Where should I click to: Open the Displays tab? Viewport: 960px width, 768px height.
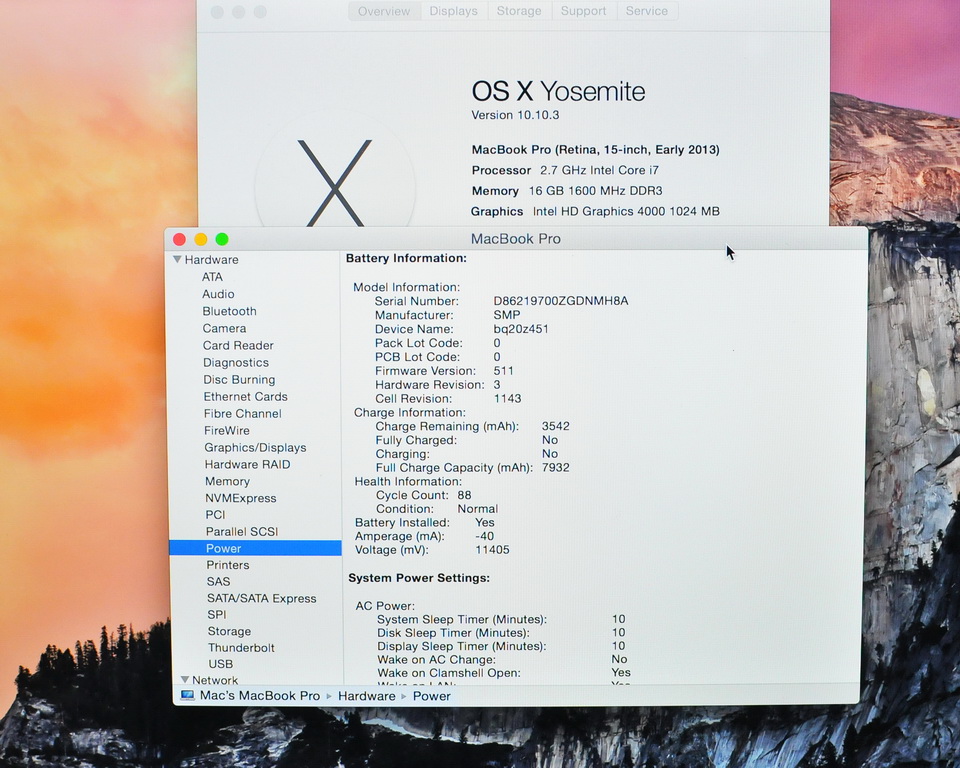coord(453,11)
